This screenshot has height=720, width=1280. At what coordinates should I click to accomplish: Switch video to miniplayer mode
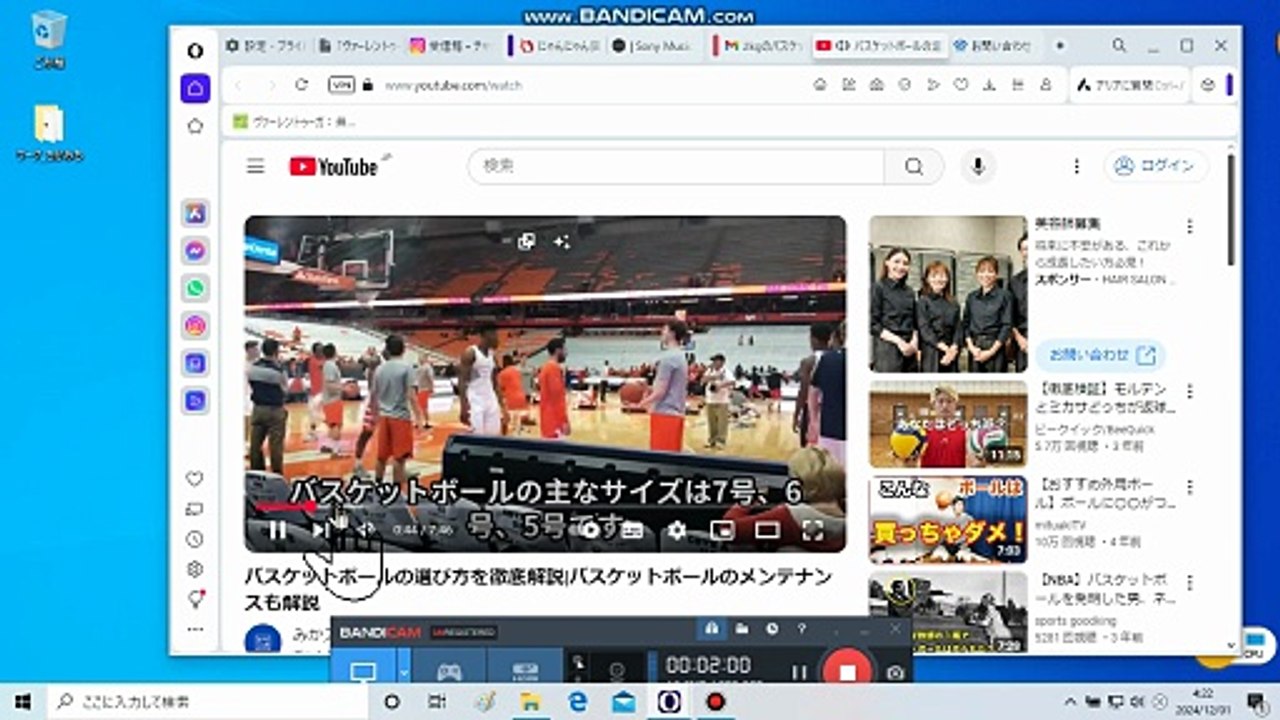pyautogui.click(x=722, y=530)
